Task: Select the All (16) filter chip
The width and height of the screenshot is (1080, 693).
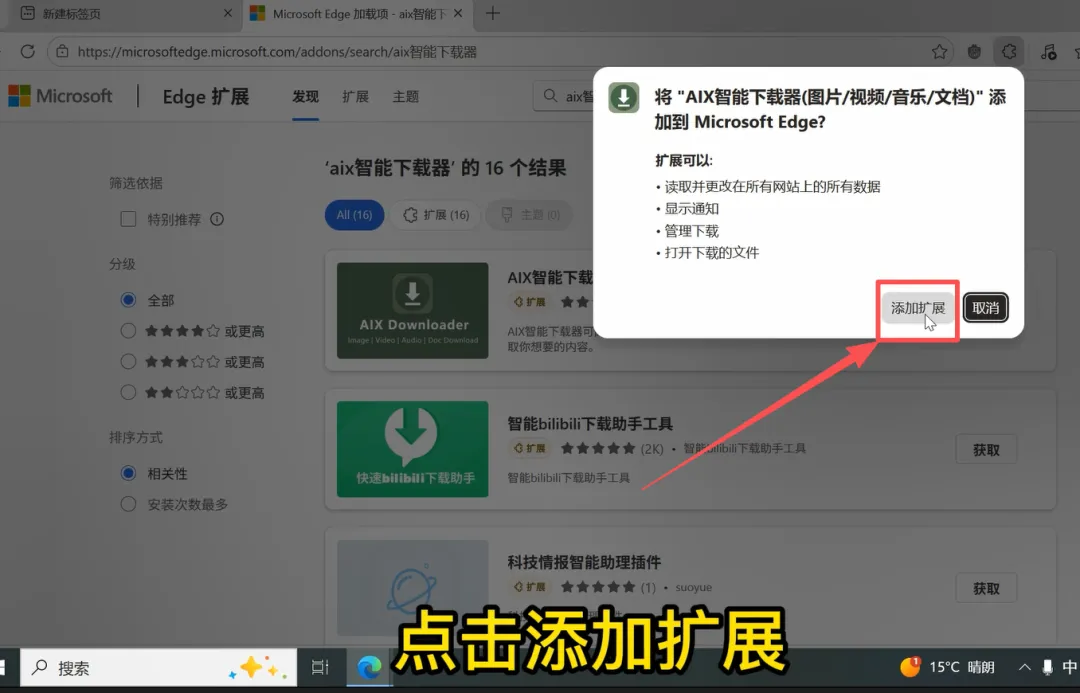Action: point(354,215)
